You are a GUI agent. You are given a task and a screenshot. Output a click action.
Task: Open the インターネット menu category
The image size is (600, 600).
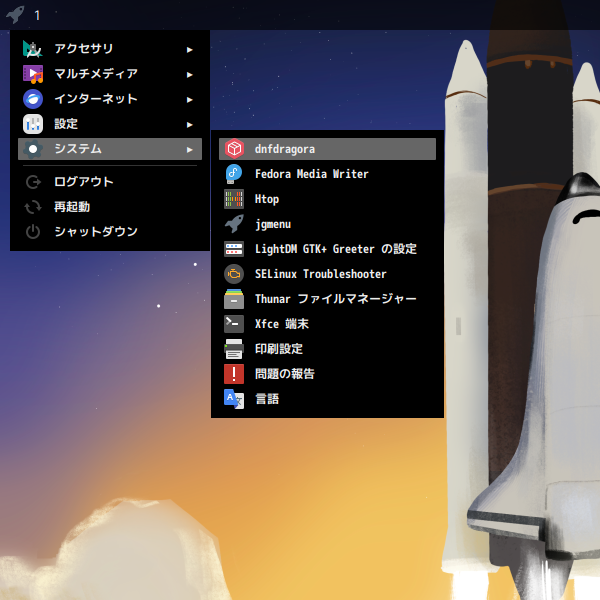[x=110, y=99]
